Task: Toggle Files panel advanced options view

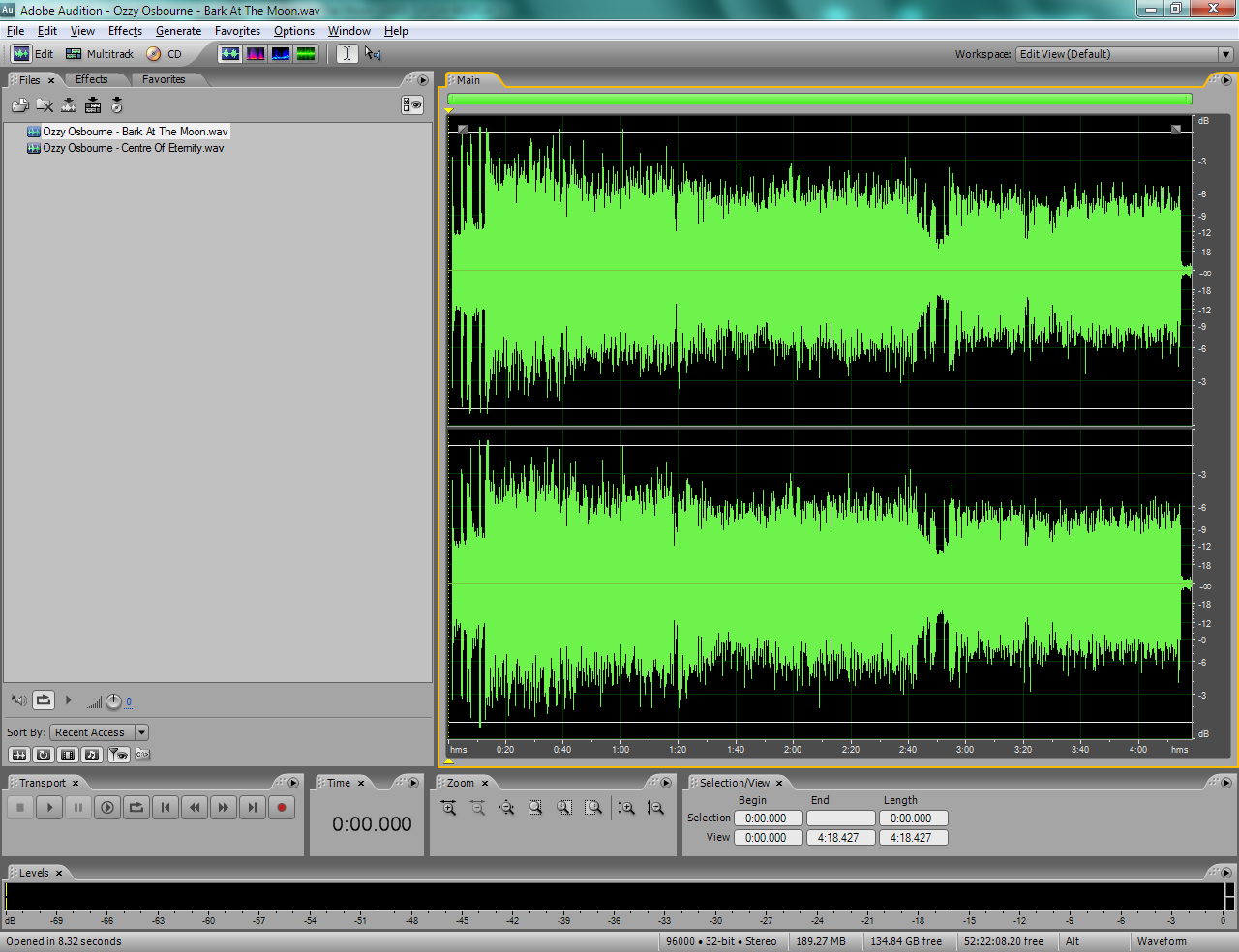Action: (412, 105)
